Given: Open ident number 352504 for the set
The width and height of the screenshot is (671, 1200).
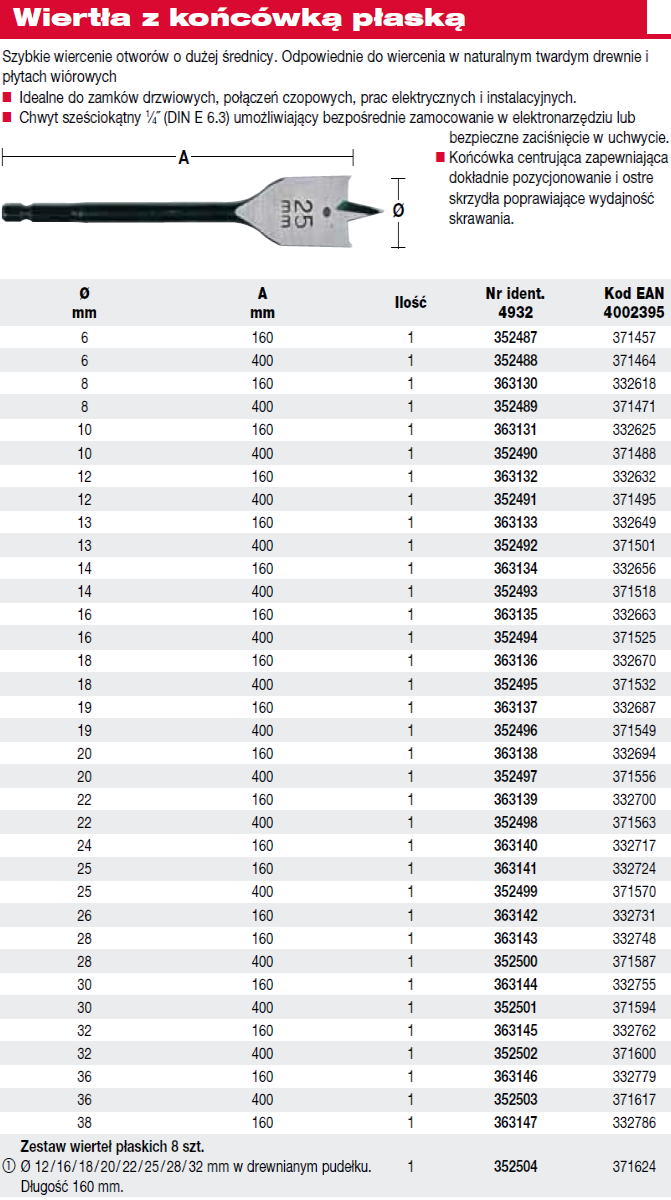Looking at the screenshot, I should pyautogui.click(x=514, y=1166).
